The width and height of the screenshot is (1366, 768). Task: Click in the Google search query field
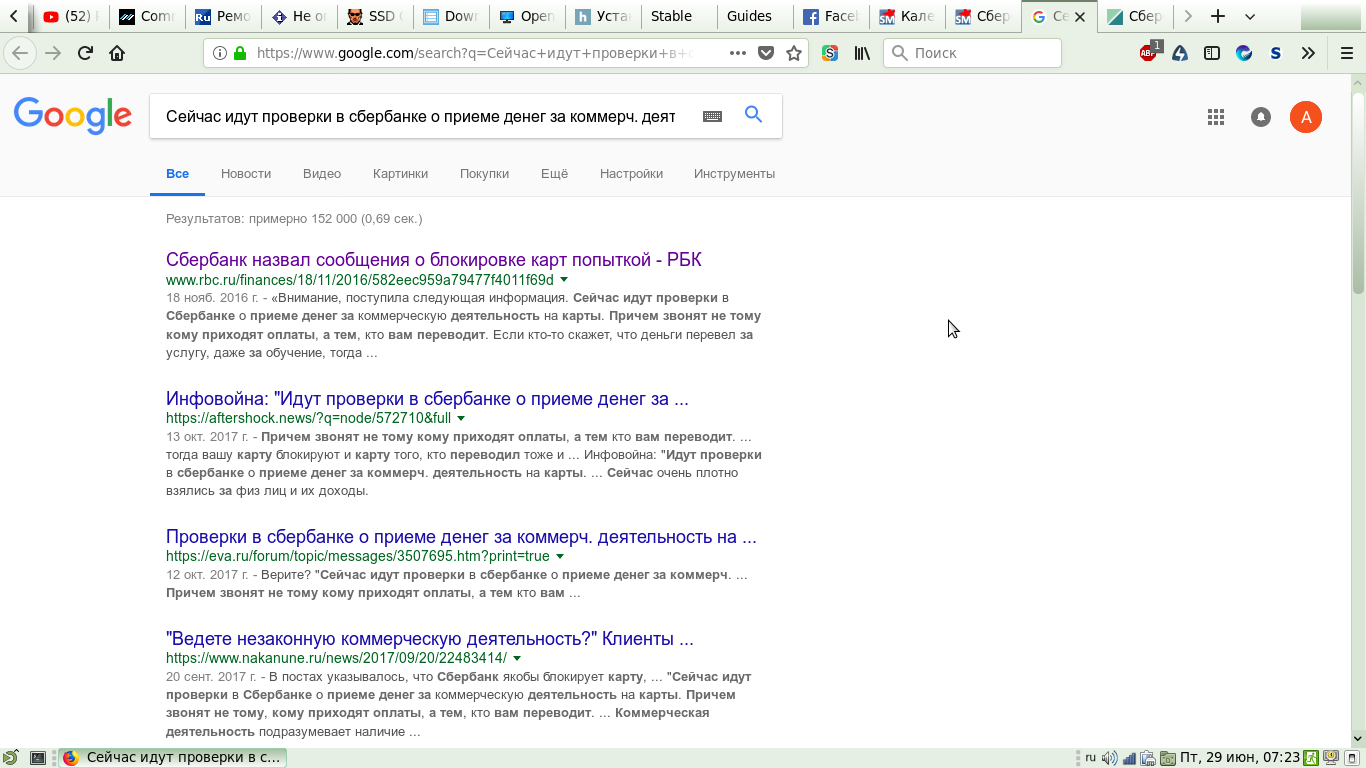420,116
